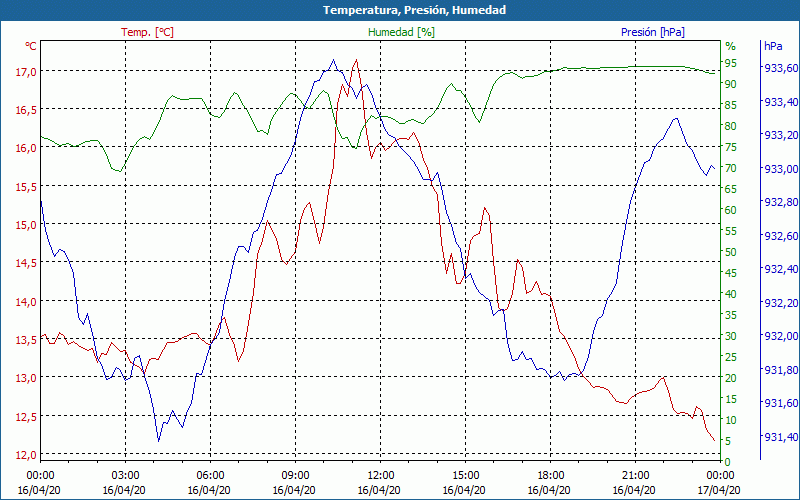Click the '15:00' time axis label
The image size is (800, 500).
pos(465,476)
